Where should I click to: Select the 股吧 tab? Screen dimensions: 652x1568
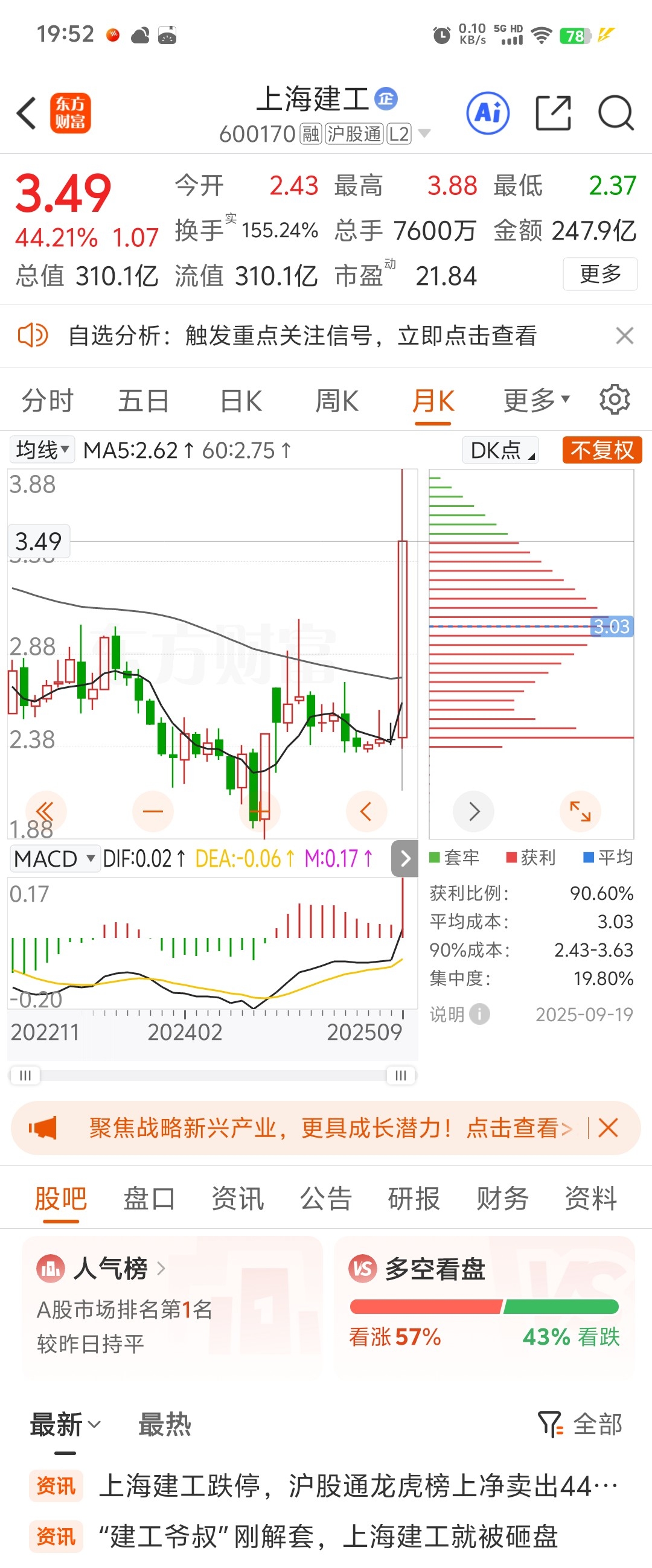coord(61,1199)
